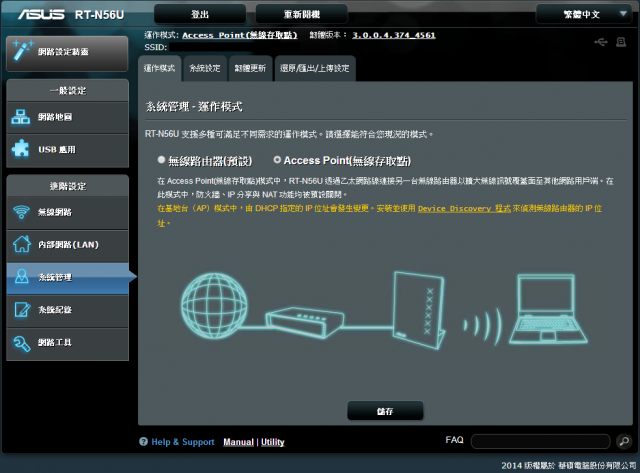Open the Utility link in footer
Screen dimensions: 640x473
coord(273,442)
